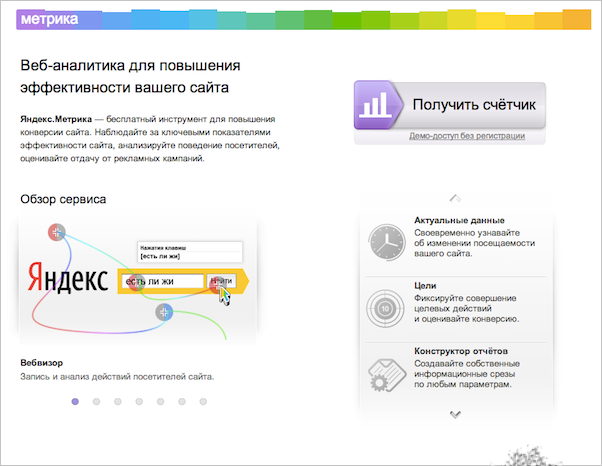Image resolution: width=602 pixels, height=466 pixels.
Task: Click Создавайте собственные информационные срезы text
Action: pyautogui.click(x=467, y=374)
